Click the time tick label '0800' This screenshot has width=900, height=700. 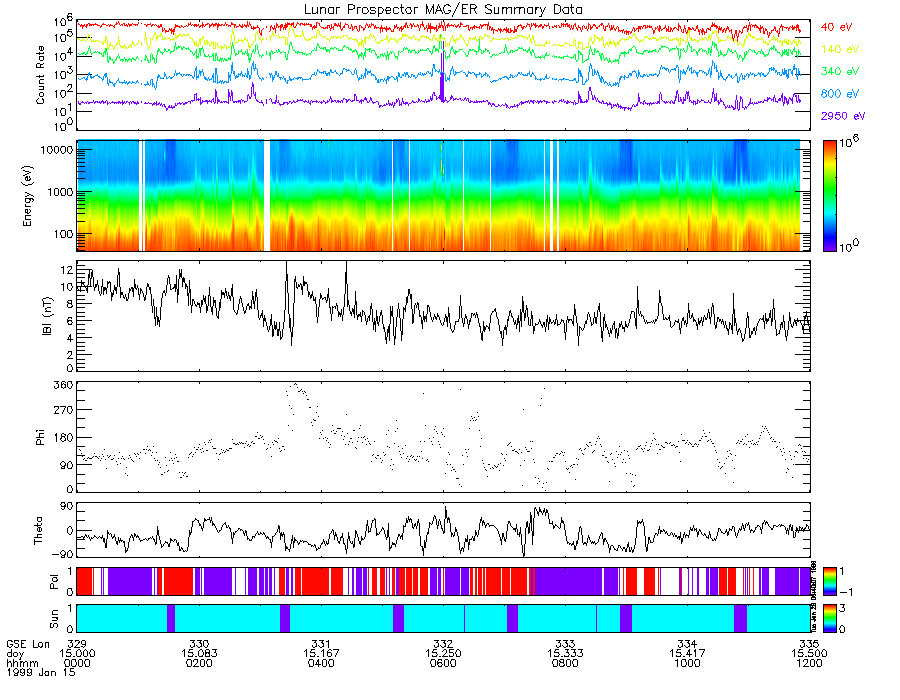click(565, 663)
